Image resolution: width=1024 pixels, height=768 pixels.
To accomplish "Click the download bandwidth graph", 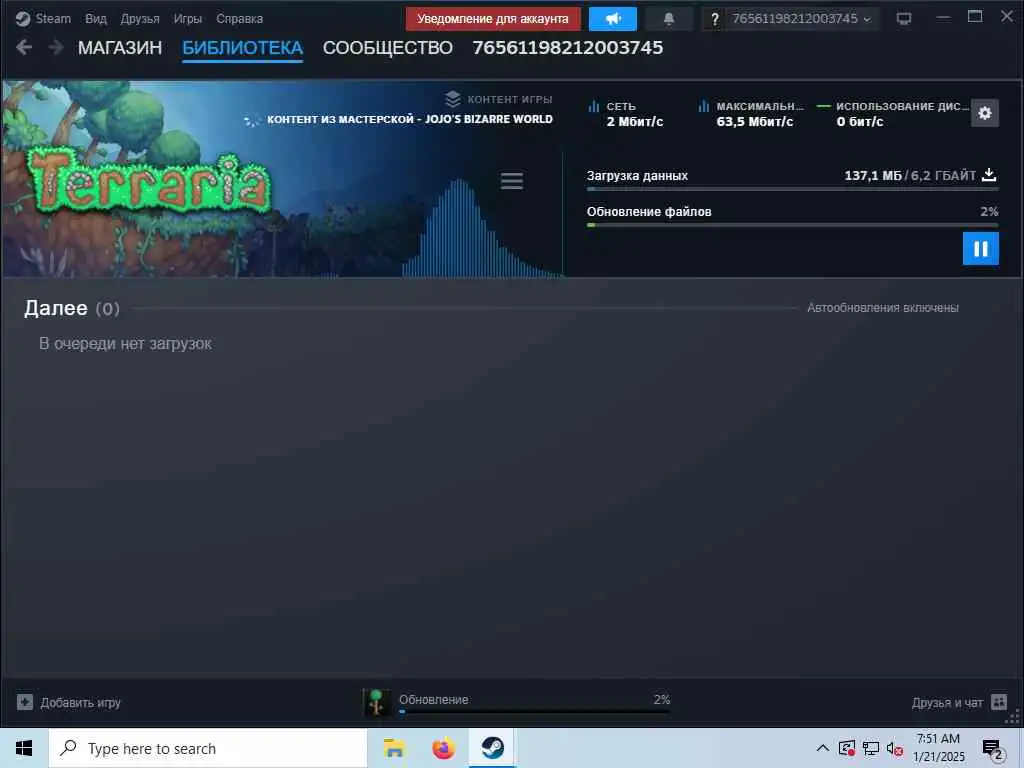I will [481, 227].
